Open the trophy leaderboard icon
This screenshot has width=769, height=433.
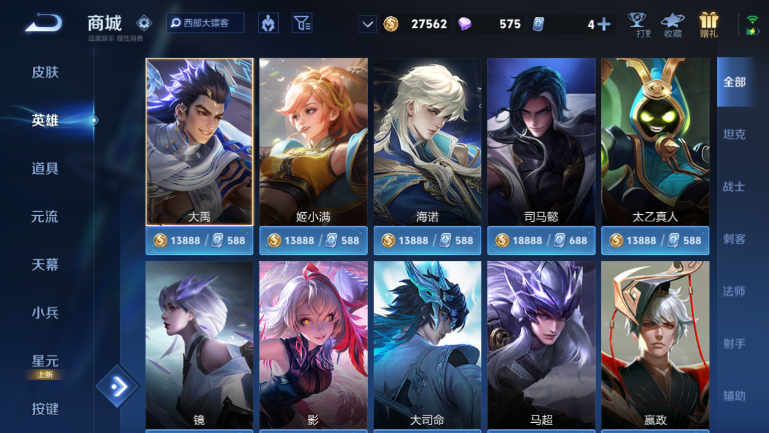(x=637, y=25)
